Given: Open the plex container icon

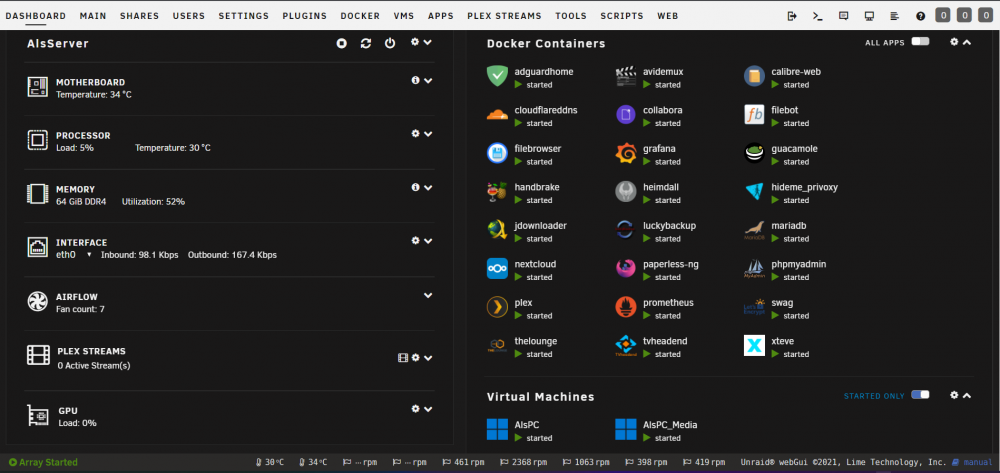Looking at the screenshot, I should tap(497, 307).
